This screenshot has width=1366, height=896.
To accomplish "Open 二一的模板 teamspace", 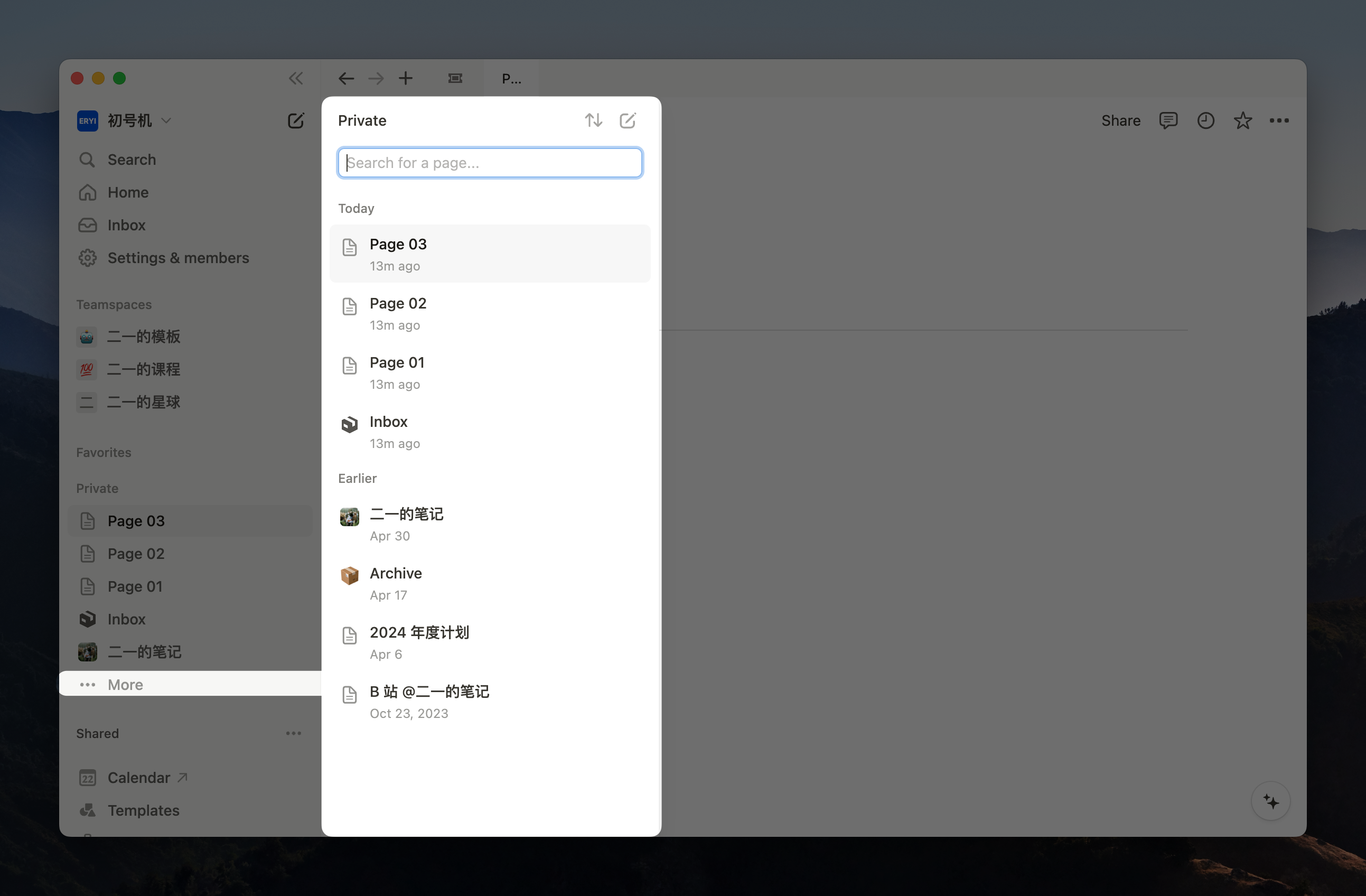I will 144,337.
